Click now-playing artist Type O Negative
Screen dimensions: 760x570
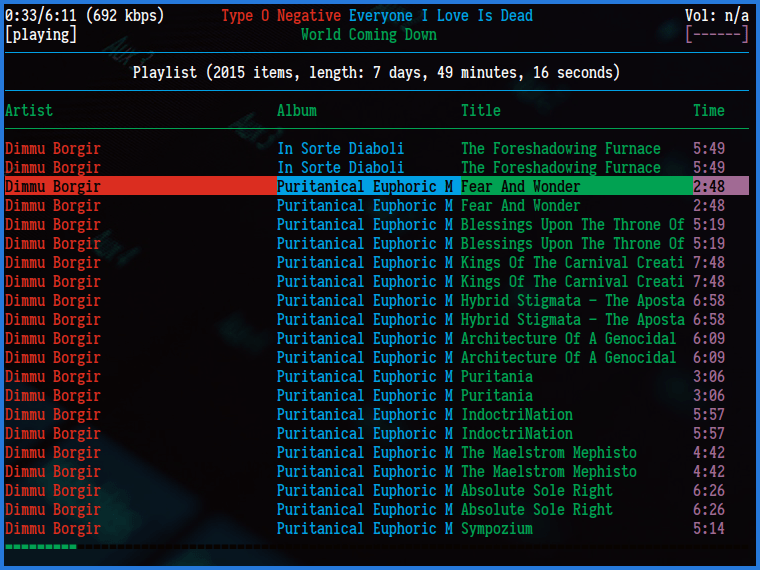[x=281, y=16]
